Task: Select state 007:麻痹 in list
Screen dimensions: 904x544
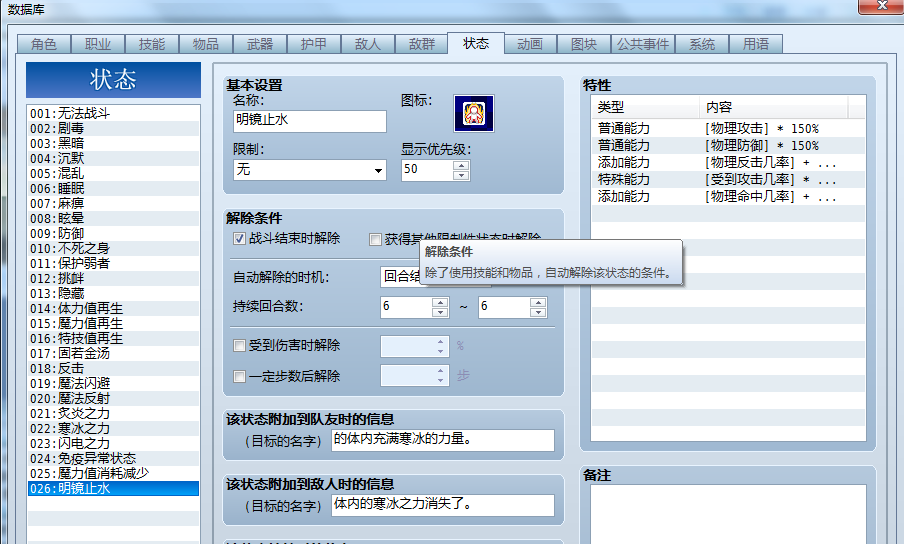Action: click(114, 203)
